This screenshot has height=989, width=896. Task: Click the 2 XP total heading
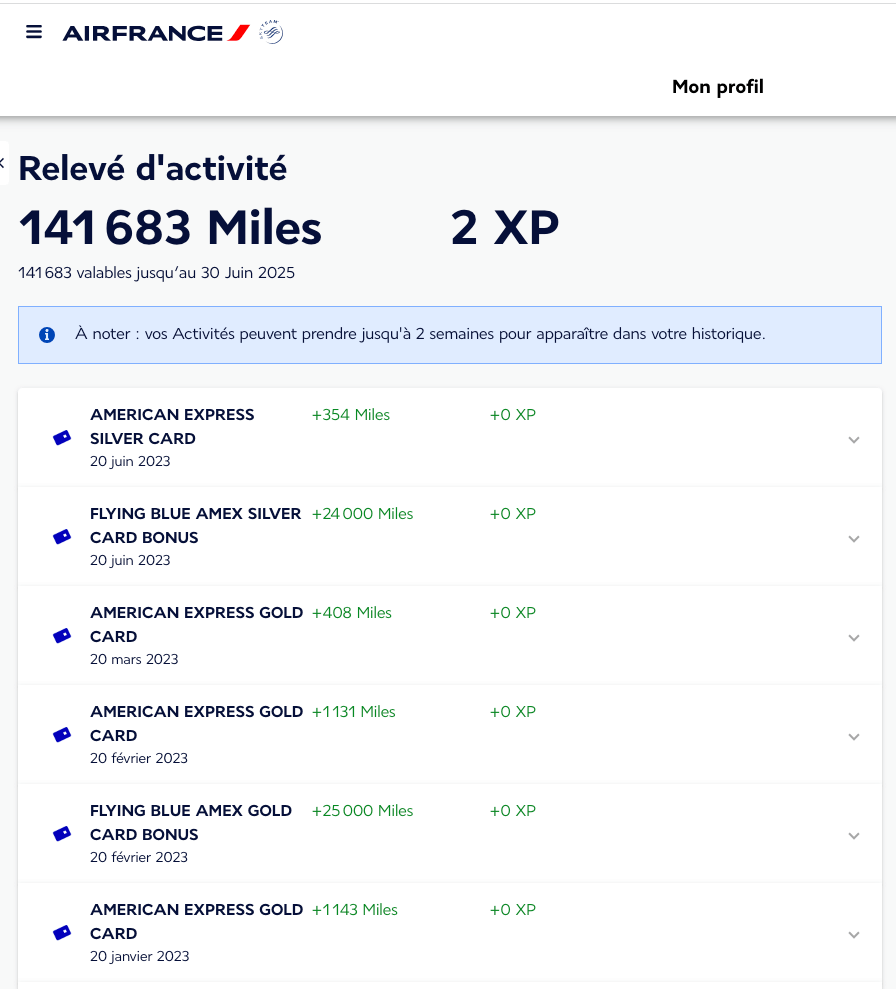[504, 228]
